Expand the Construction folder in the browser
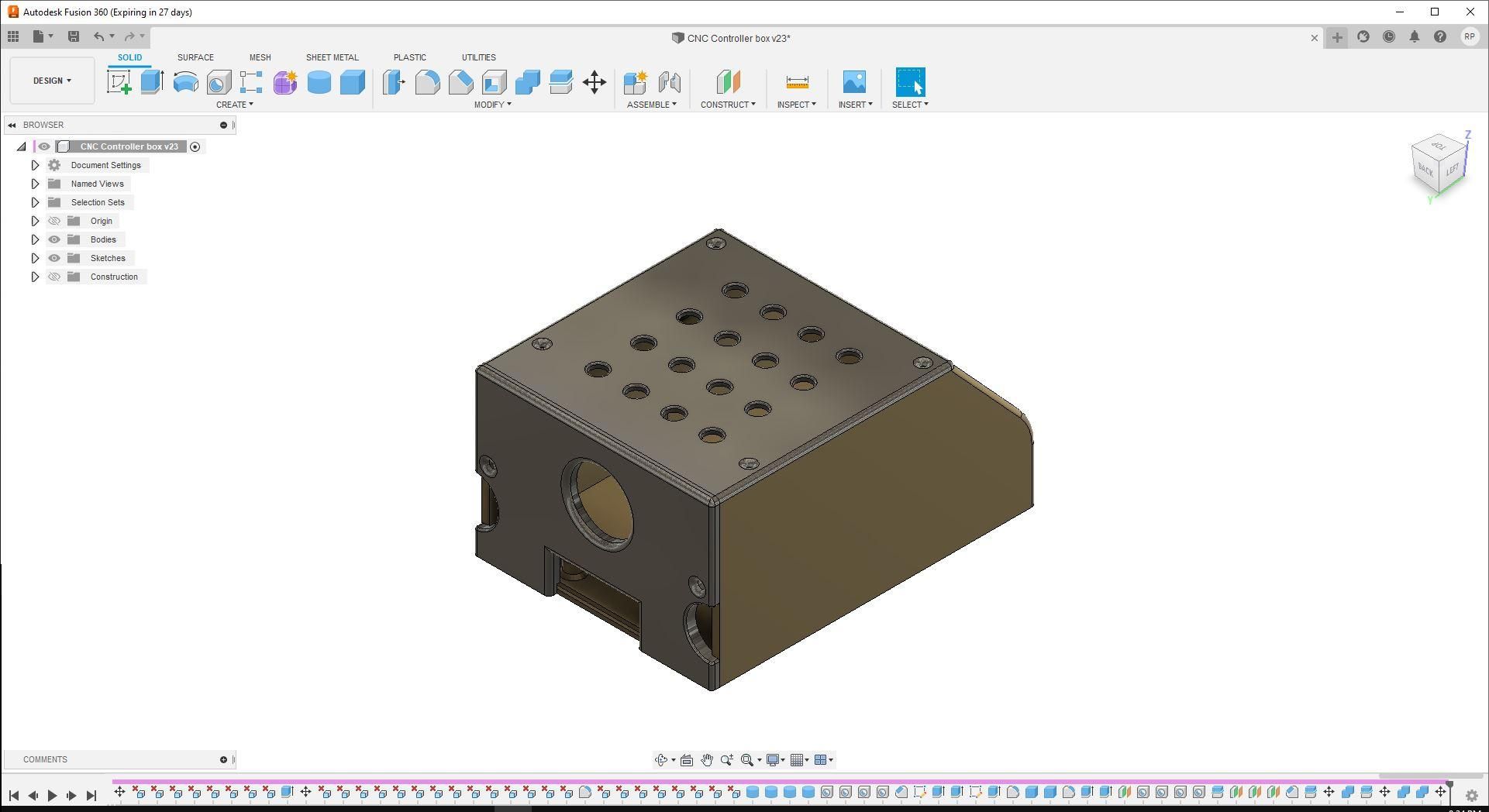The height and width of the screenshot is (812, 1489). [x=35, y=276]
